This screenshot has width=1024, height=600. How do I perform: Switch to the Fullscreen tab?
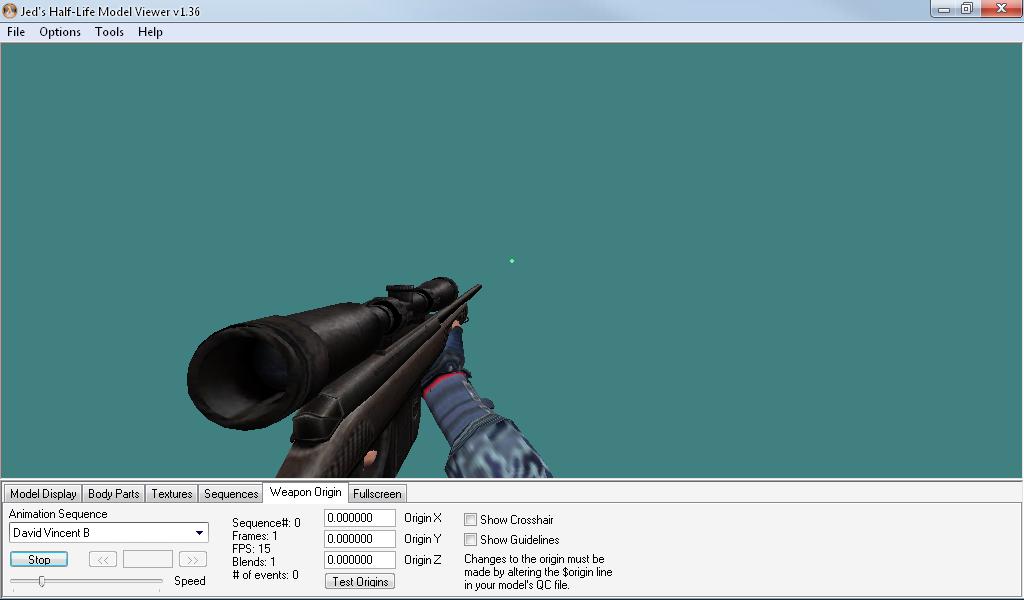pos(377,494)
